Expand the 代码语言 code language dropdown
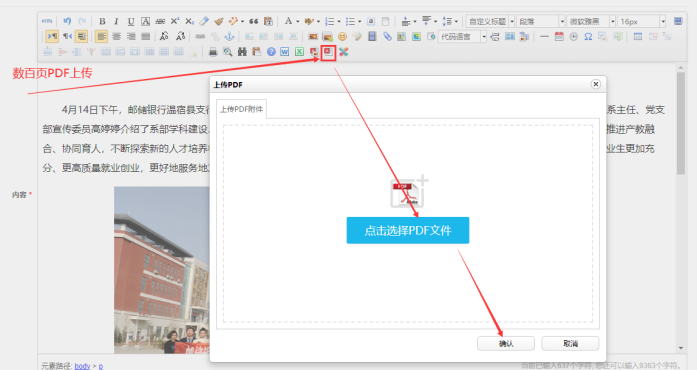Screen dimensions: 697x370 (x=462, y=36)
